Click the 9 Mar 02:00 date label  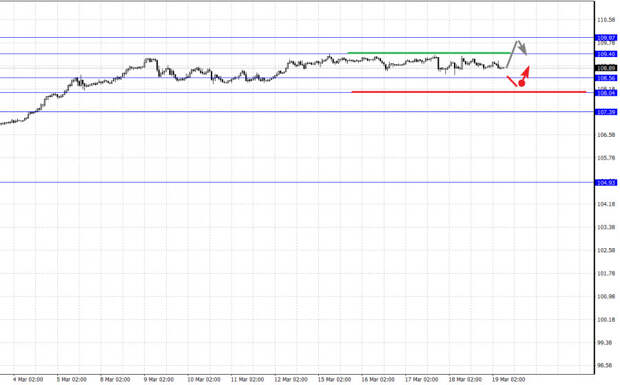coord(159,379)
